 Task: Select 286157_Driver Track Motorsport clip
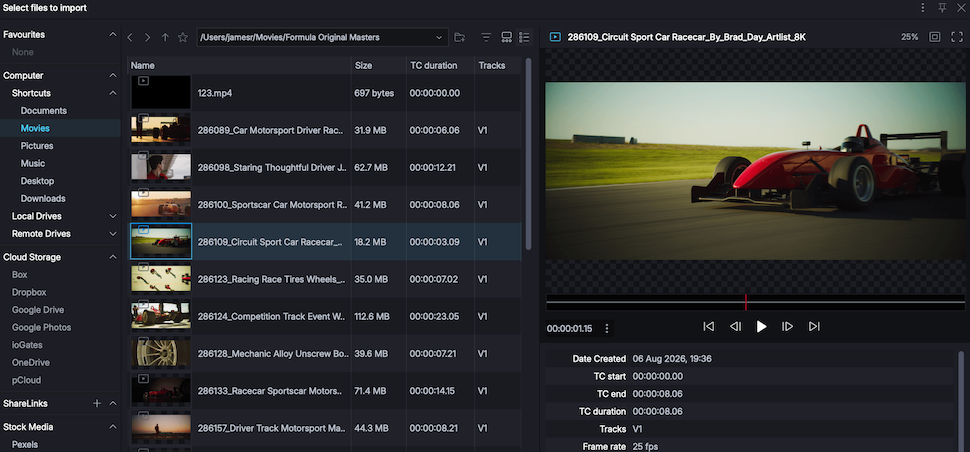(324, 428)
